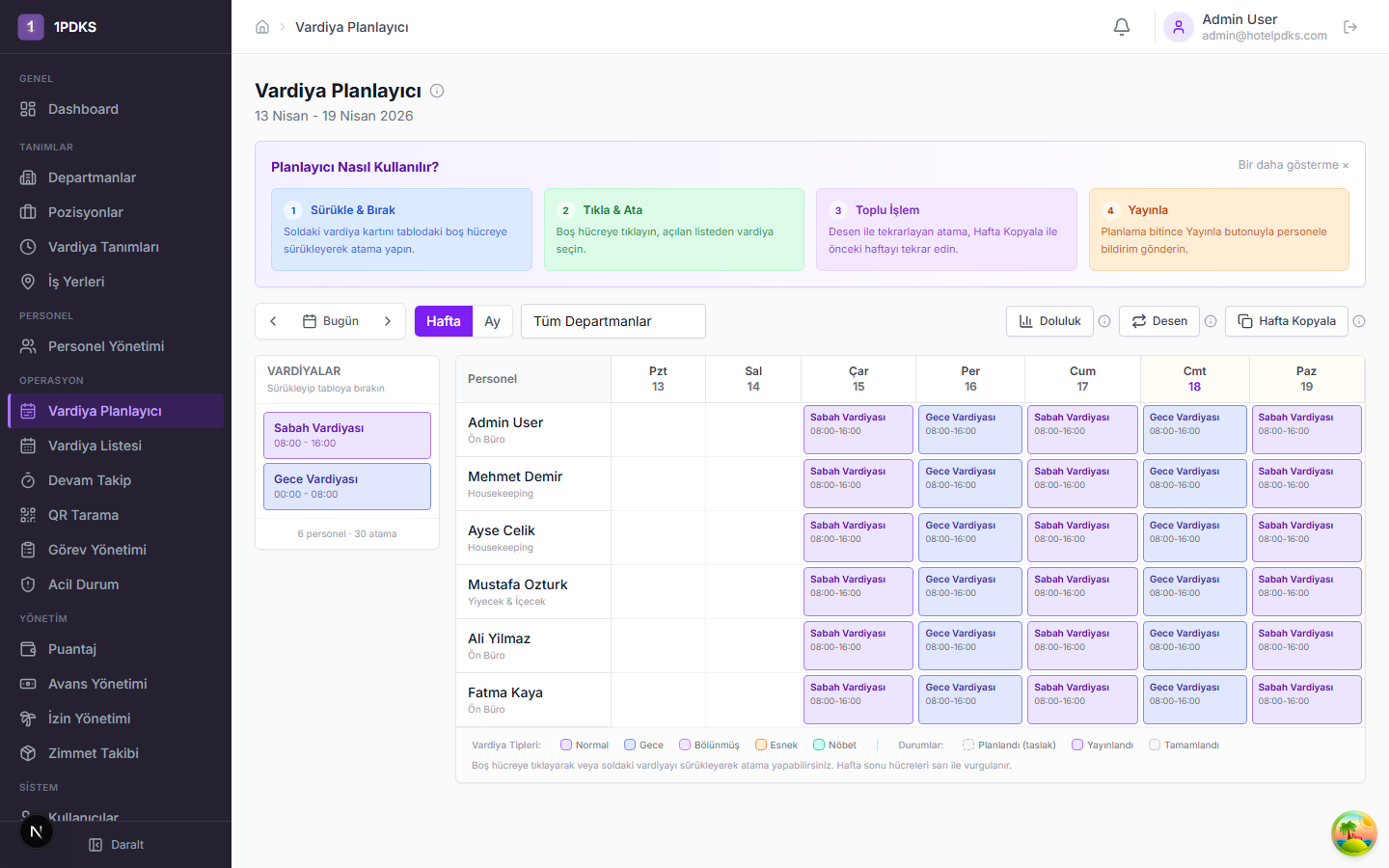Click the logout icon beside Admin User
1389x868 pixels.
tap(1350, 27)
